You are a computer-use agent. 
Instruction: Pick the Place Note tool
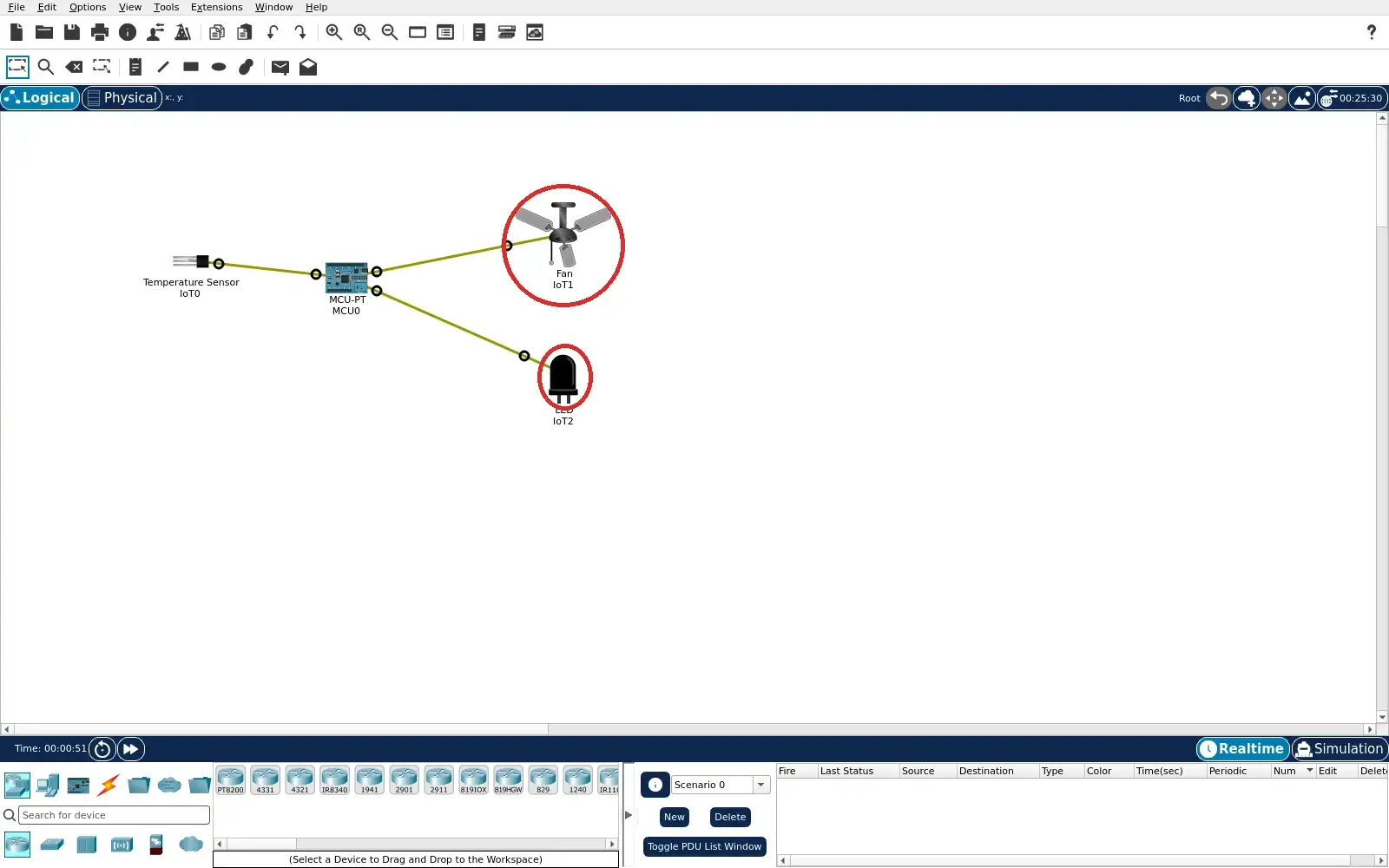135,67
